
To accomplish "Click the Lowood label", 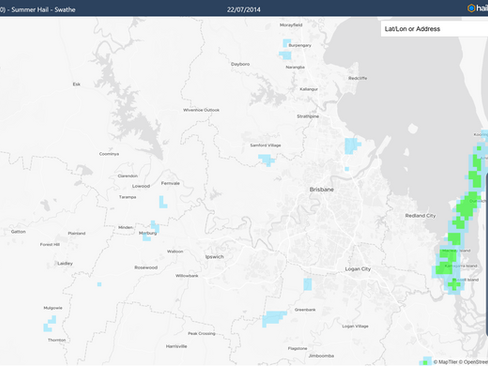I will pos(141,186).
